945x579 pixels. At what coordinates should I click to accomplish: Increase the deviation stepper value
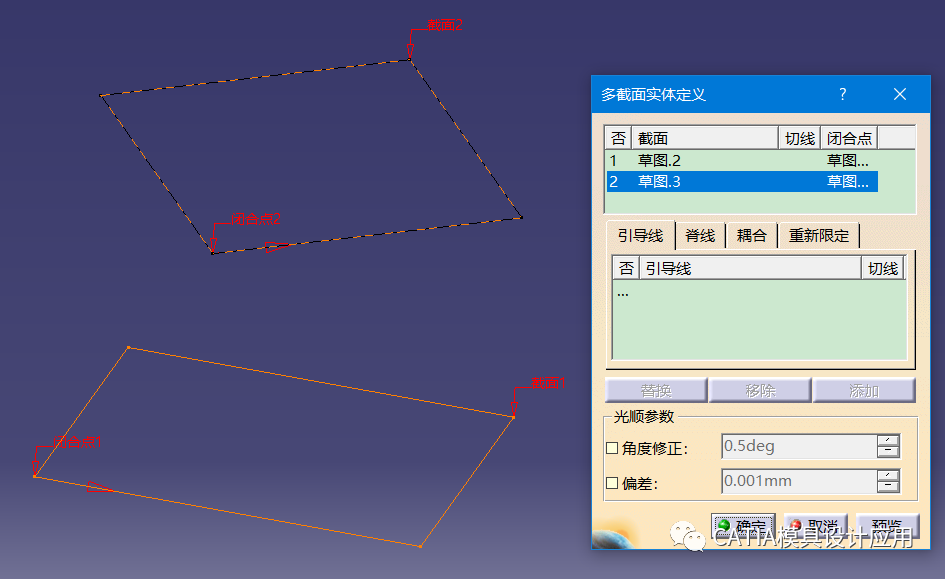(x=888, y=475)
